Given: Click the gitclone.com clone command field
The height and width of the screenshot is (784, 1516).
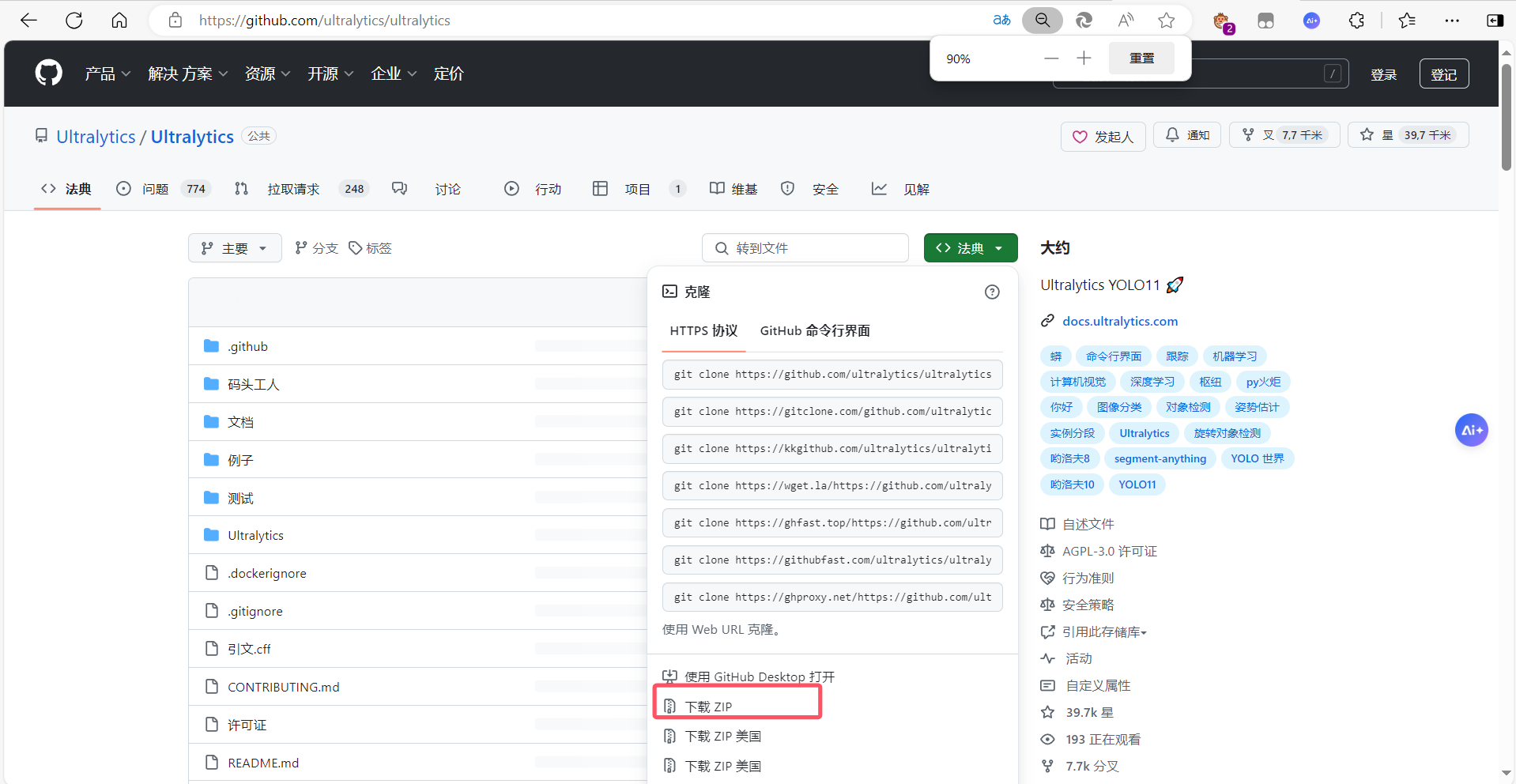Looking at the screenshot, I should (832, 412).
